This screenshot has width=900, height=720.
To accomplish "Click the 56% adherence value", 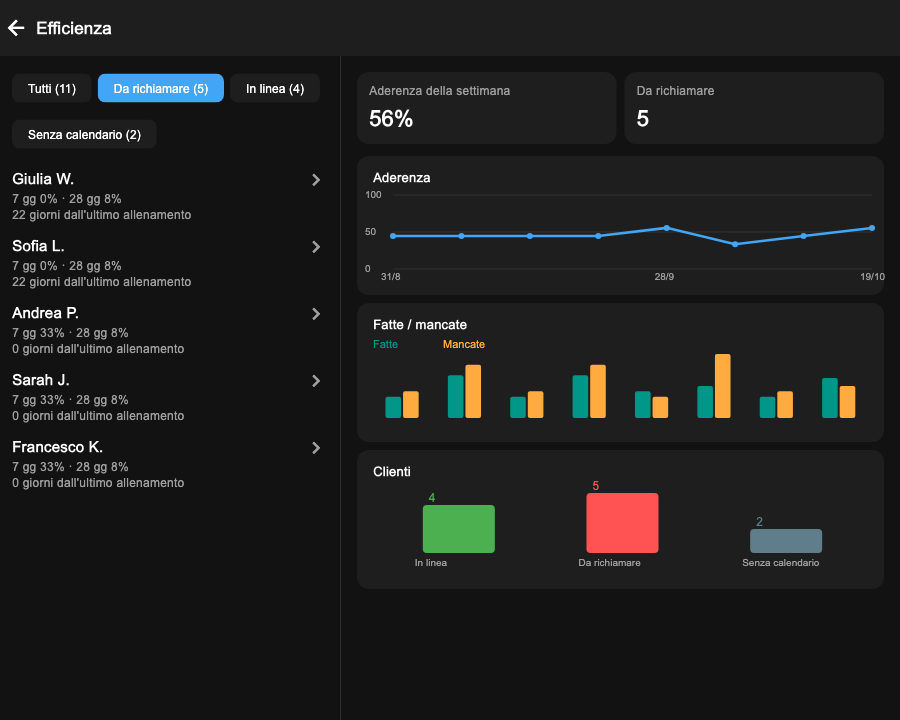I will coord(391,119).
